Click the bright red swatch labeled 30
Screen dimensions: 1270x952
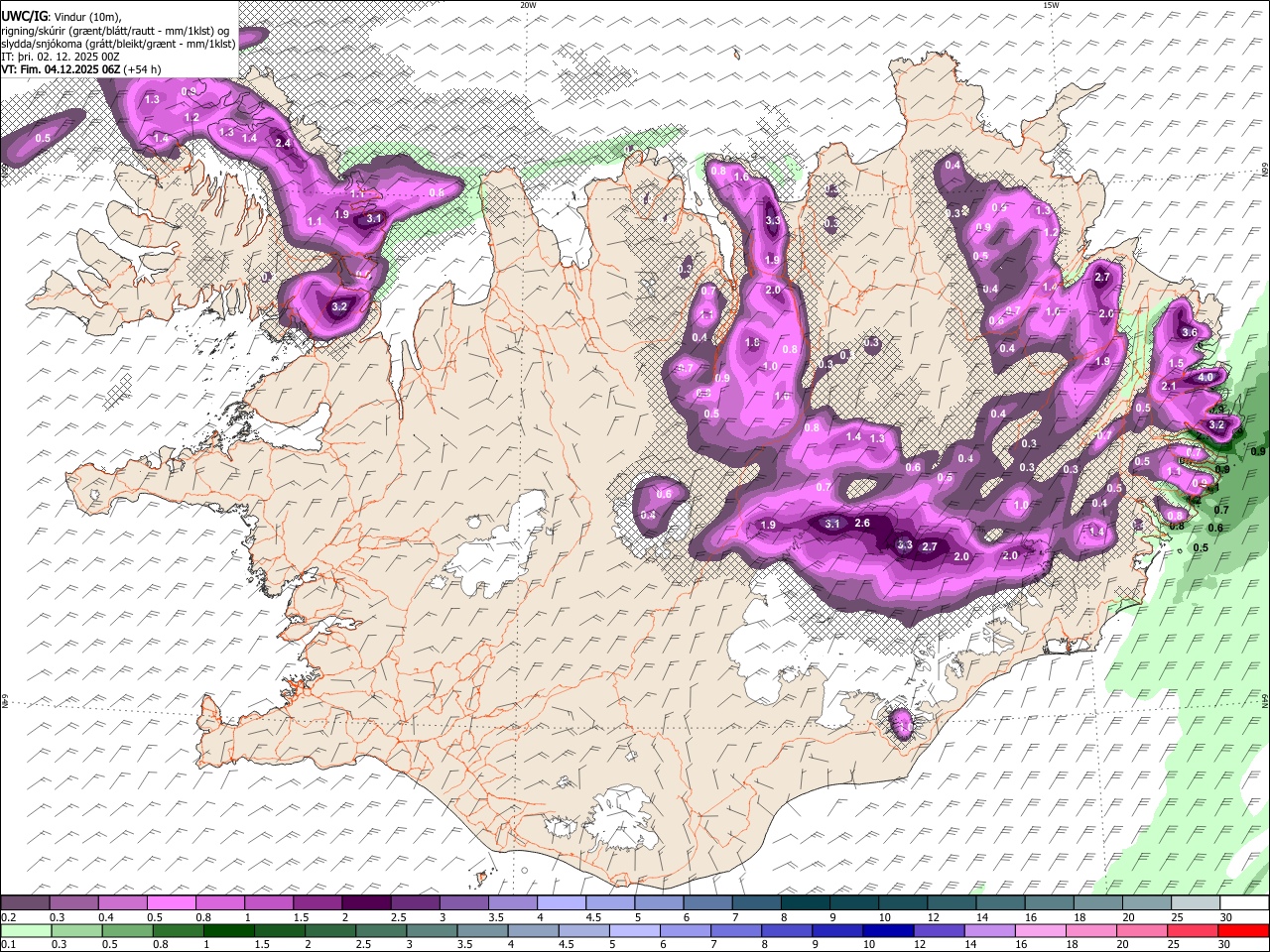[1243, 930]
